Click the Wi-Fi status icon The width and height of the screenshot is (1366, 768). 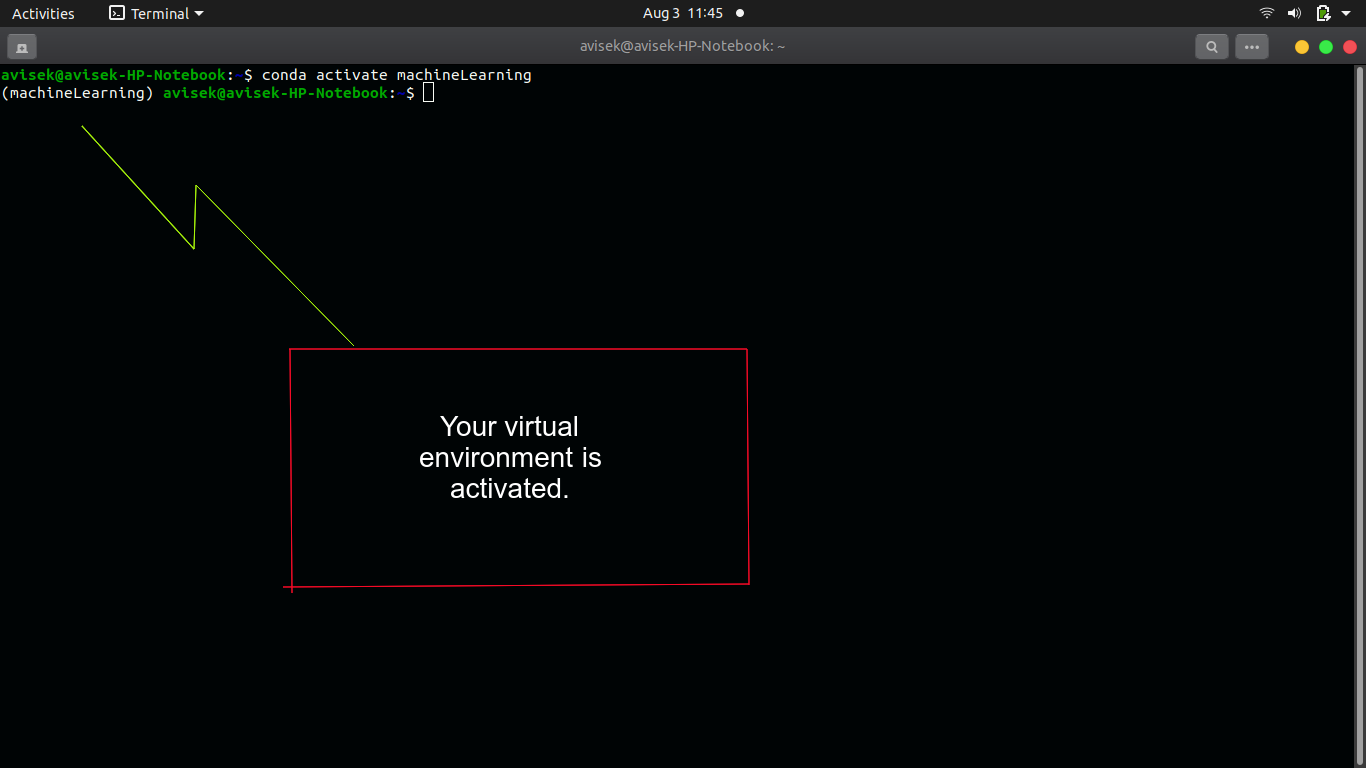pos(1267,13)
